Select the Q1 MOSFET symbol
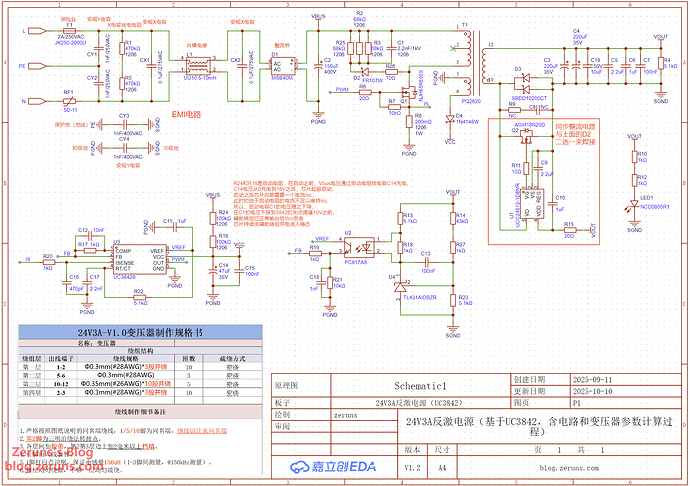Image resolution: width=690 pixels, height=486 pixels. pyautogui.click(x=406, y=96)
